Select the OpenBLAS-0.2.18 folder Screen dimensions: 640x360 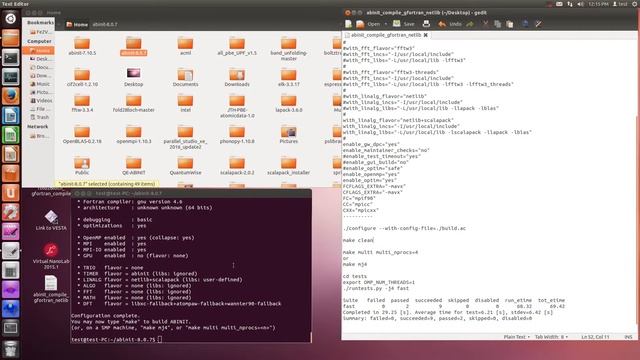[82, 134]
